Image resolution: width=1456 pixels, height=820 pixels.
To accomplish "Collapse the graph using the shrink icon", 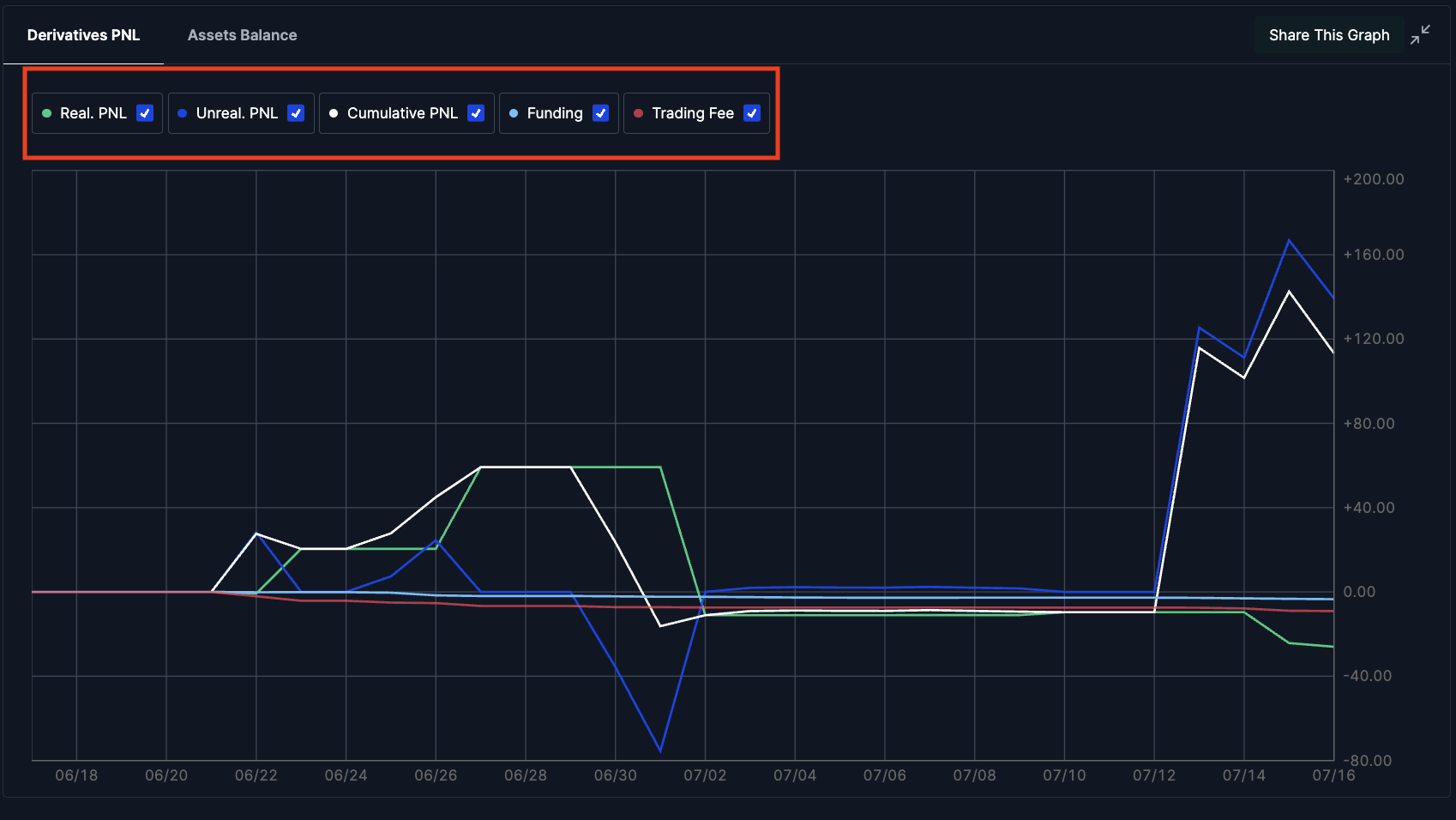I will tap(1420, 34).
